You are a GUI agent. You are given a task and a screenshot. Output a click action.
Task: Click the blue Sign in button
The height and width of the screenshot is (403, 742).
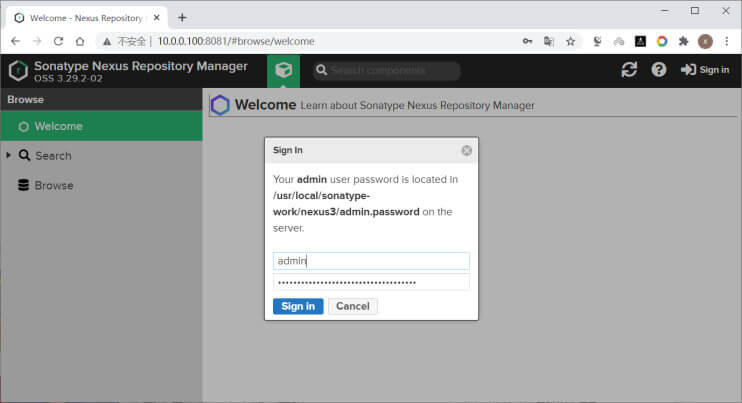click(298, 306)
